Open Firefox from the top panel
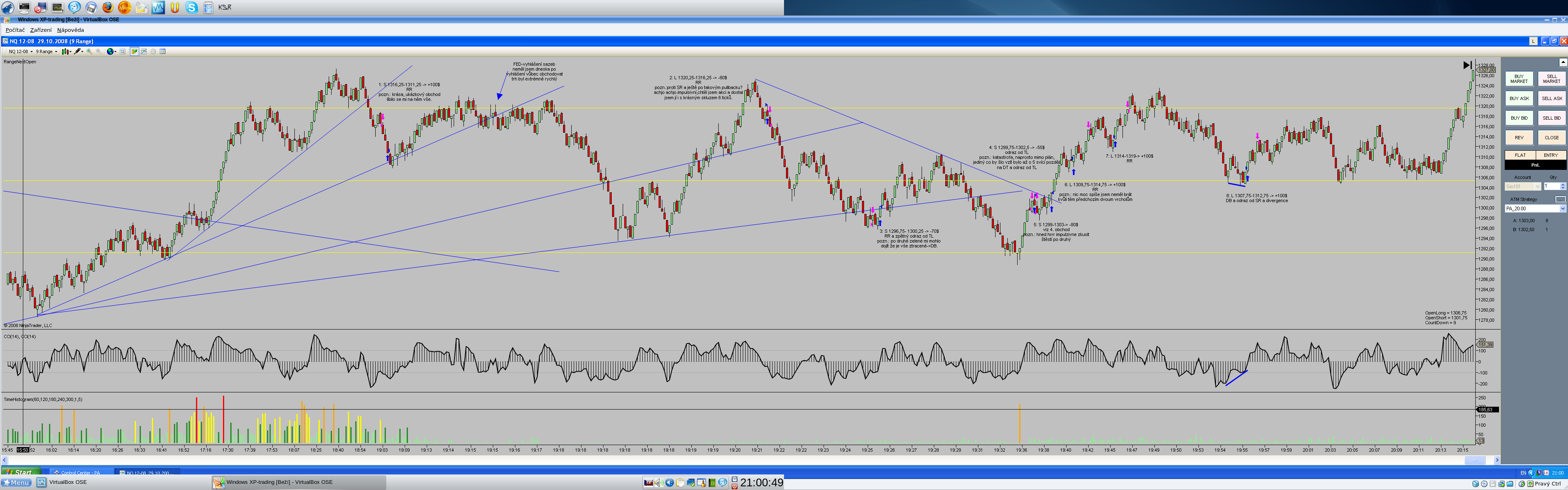This screenshot has height=490, width=1568. pyautogui.click(x=108, y=7)
